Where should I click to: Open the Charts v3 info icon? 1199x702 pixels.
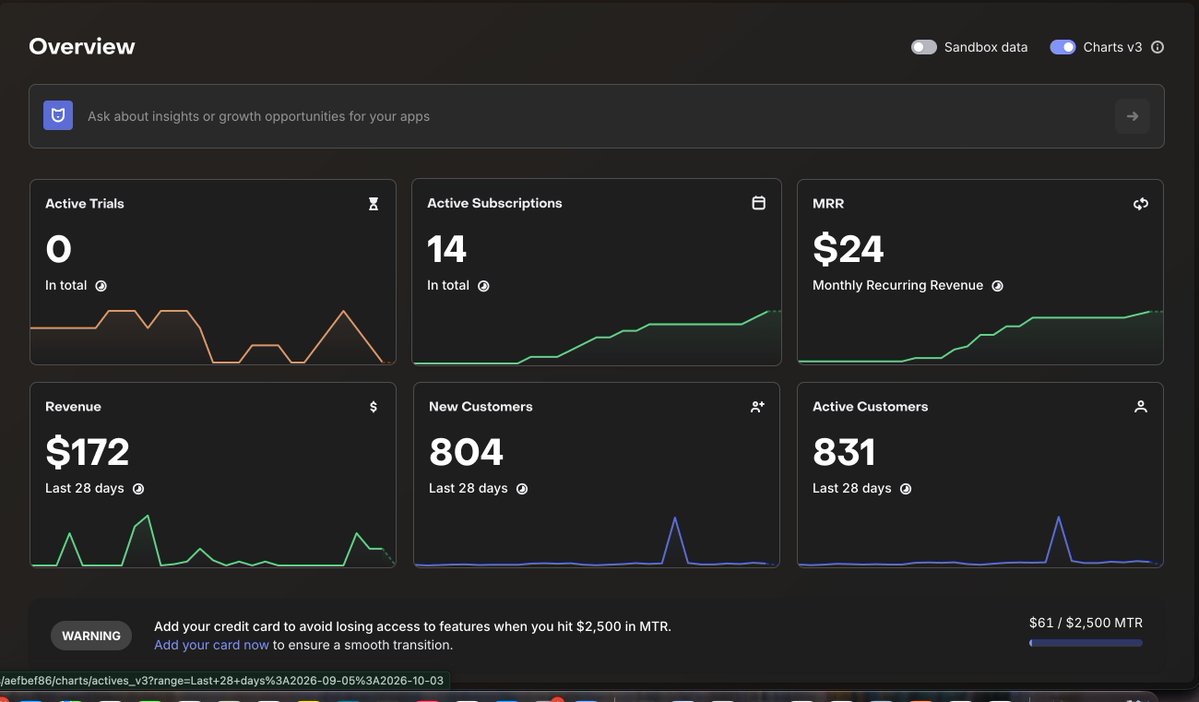pos(1158,47)
